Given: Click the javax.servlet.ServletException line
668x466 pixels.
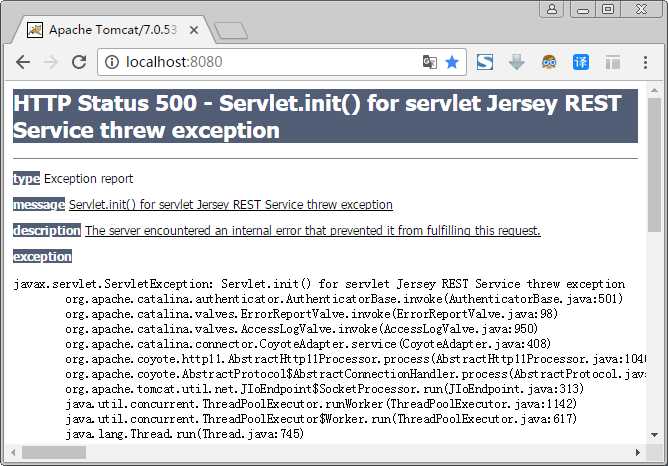Looking at the screenshot, I should click(x=319, y=284).
